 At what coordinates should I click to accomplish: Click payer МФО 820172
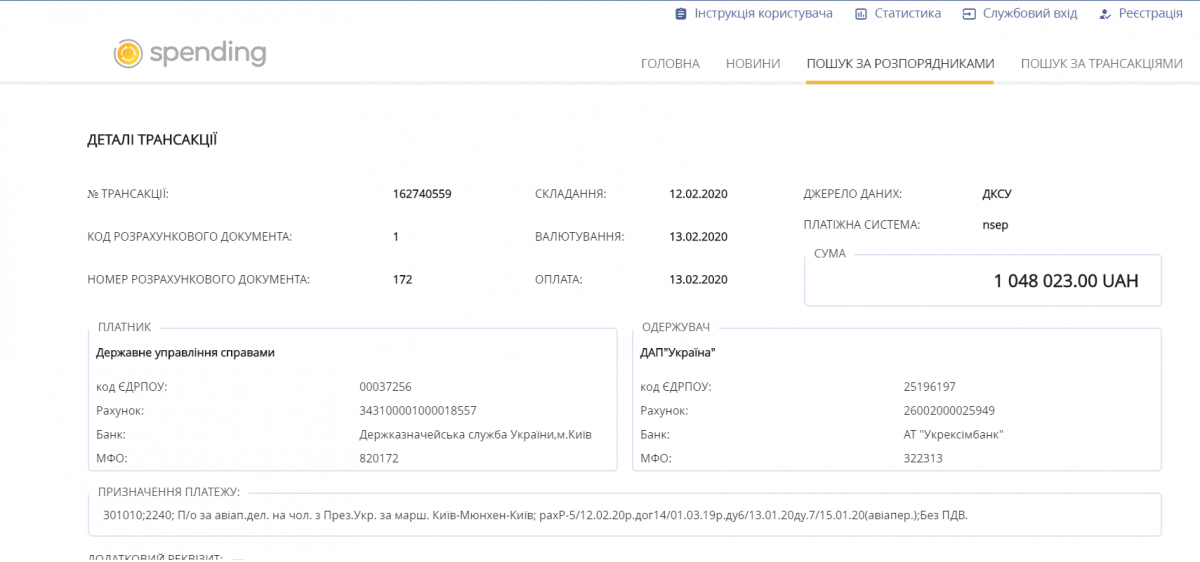(379, 459)
